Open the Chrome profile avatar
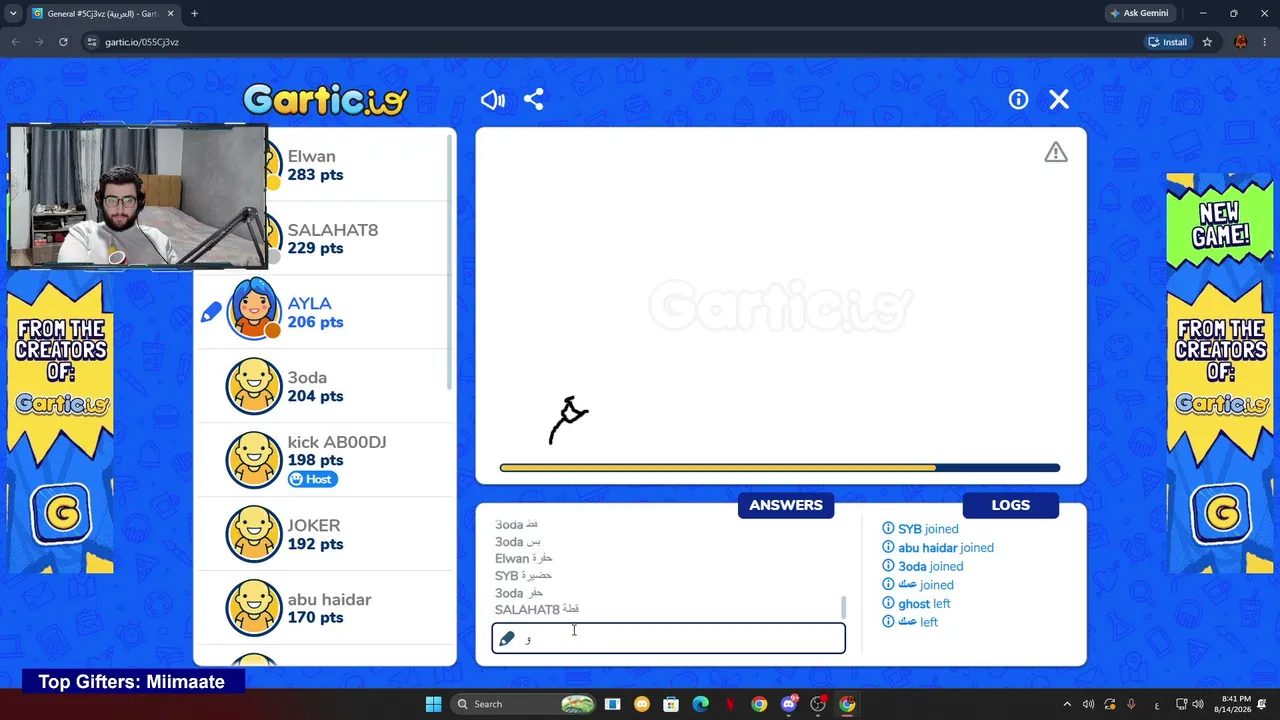The image size is (1280, 720). coord(1241,42)
